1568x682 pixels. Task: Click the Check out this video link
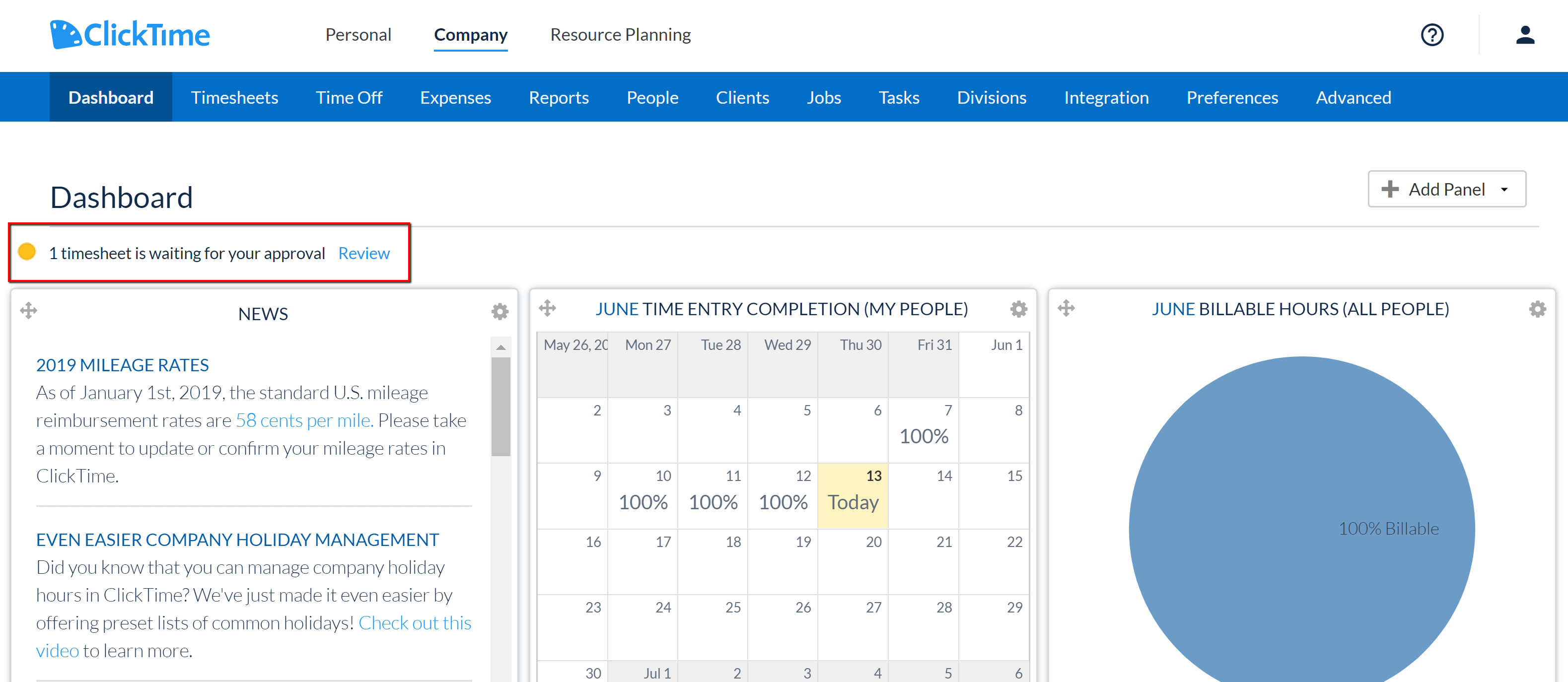[x=415, y=623]
